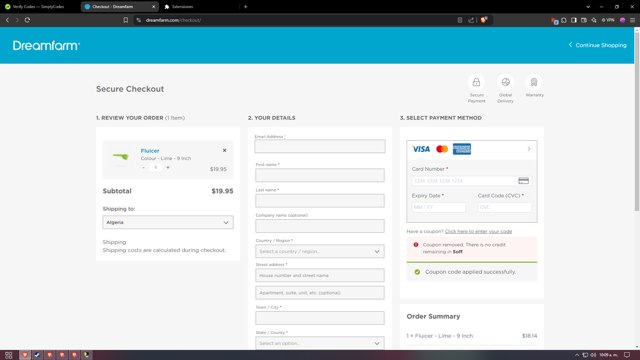Focus the Last name field

pyautogui.click(x=320, y=200)
